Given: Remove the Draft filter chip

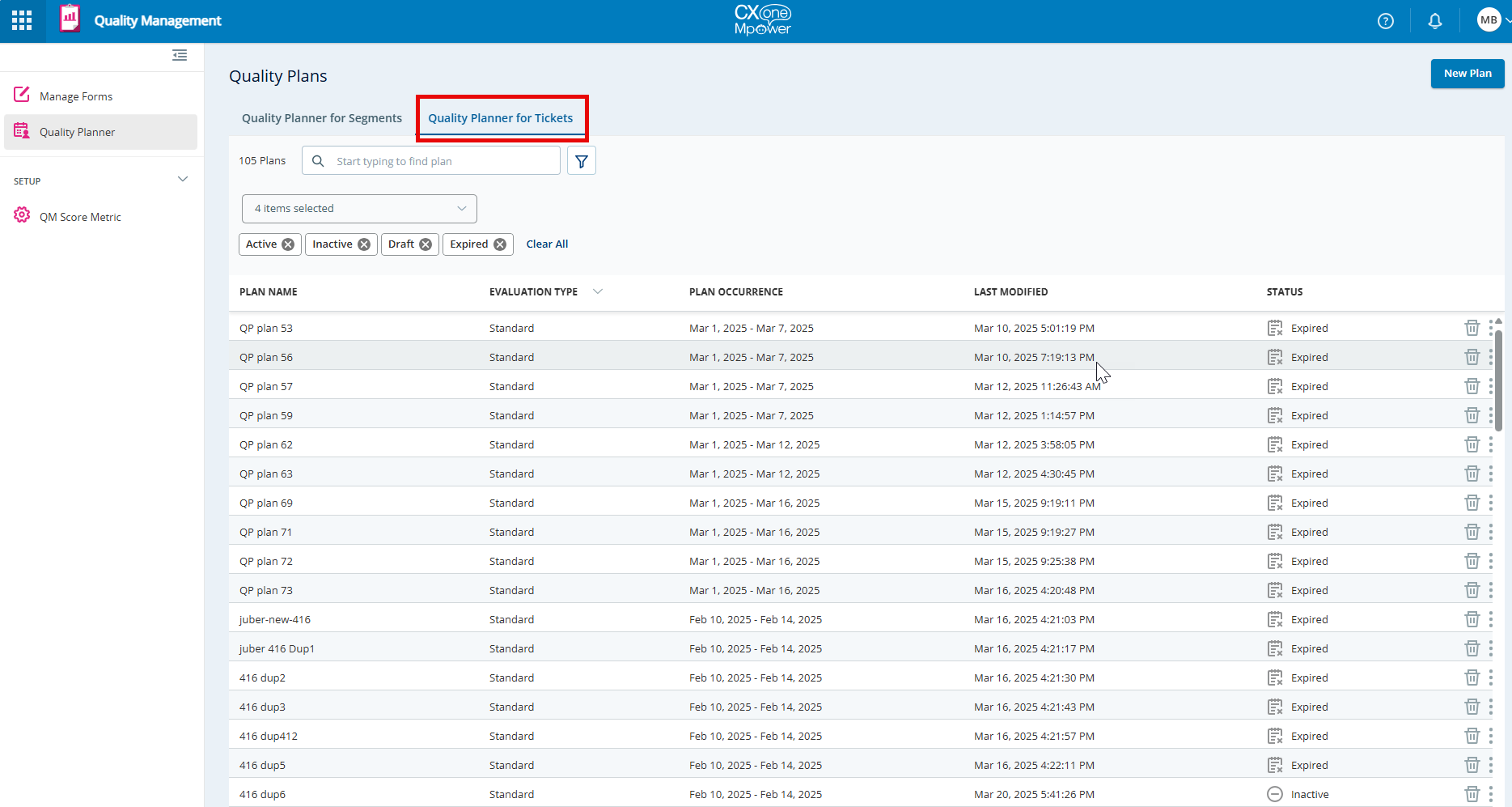Looking at the screenshot, I should click(426, 244).
